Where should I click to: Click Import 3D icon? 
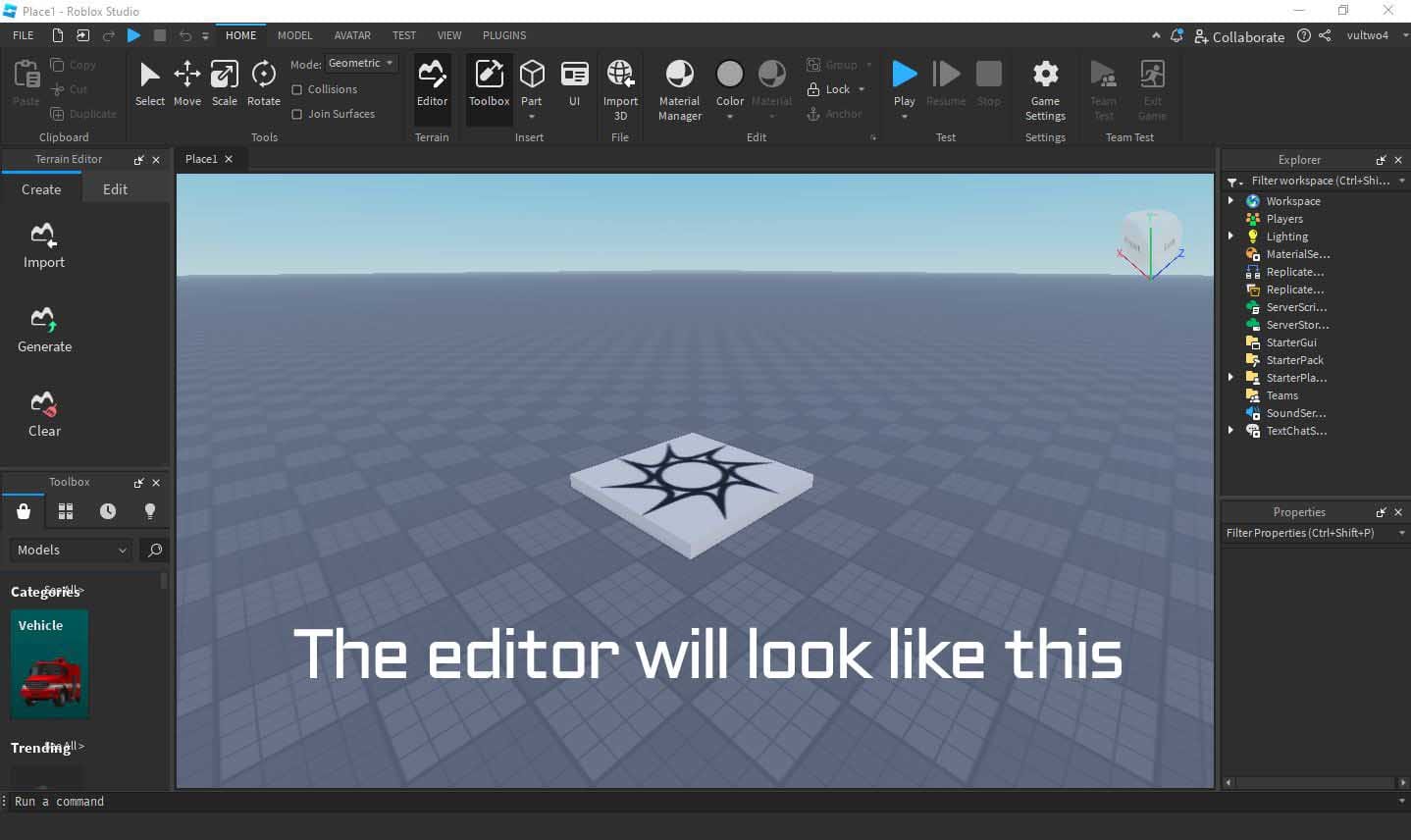[620, 88]
